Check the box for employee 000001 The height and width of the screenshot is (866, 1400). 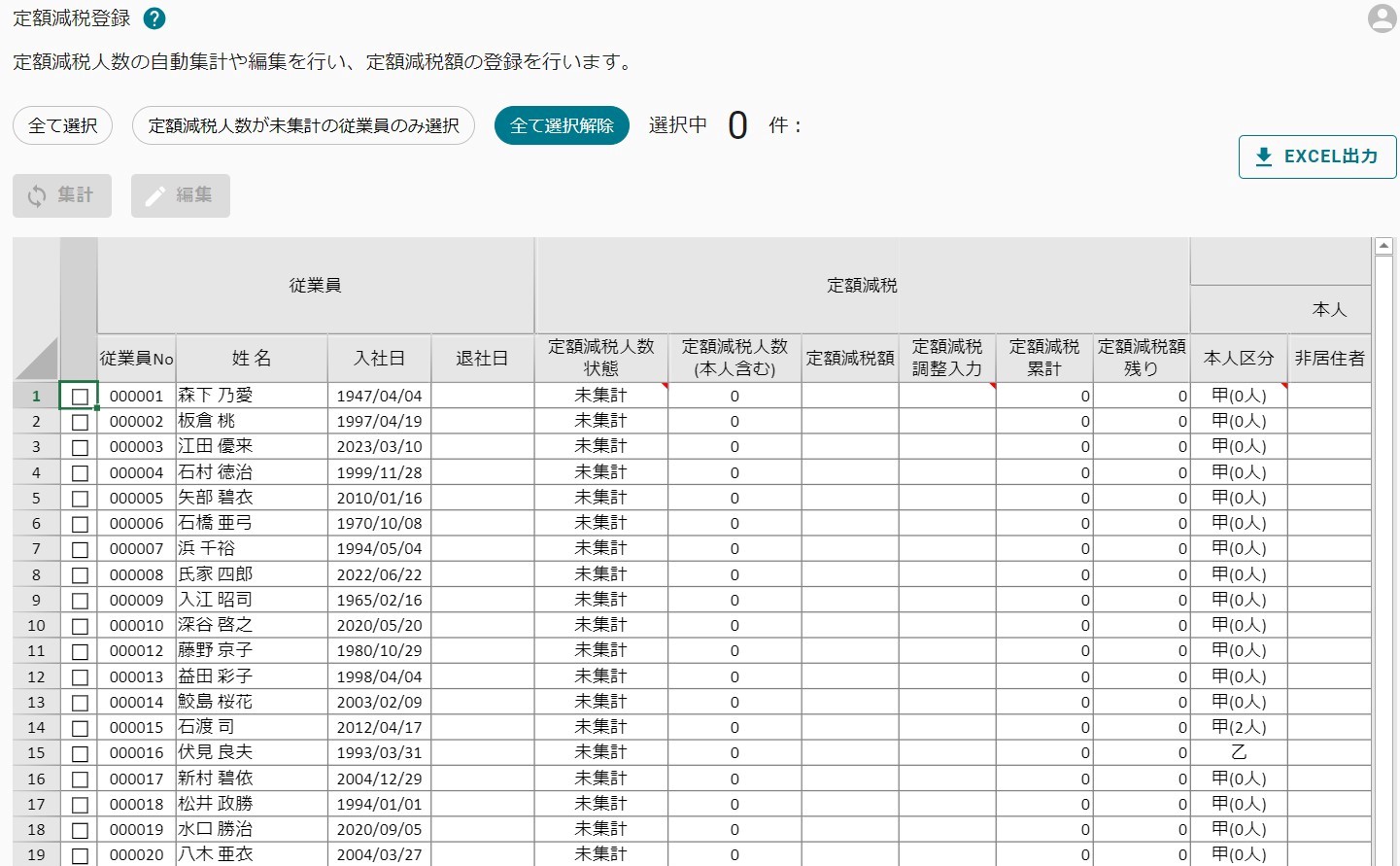pyautogui.click(x=80, y=397)
